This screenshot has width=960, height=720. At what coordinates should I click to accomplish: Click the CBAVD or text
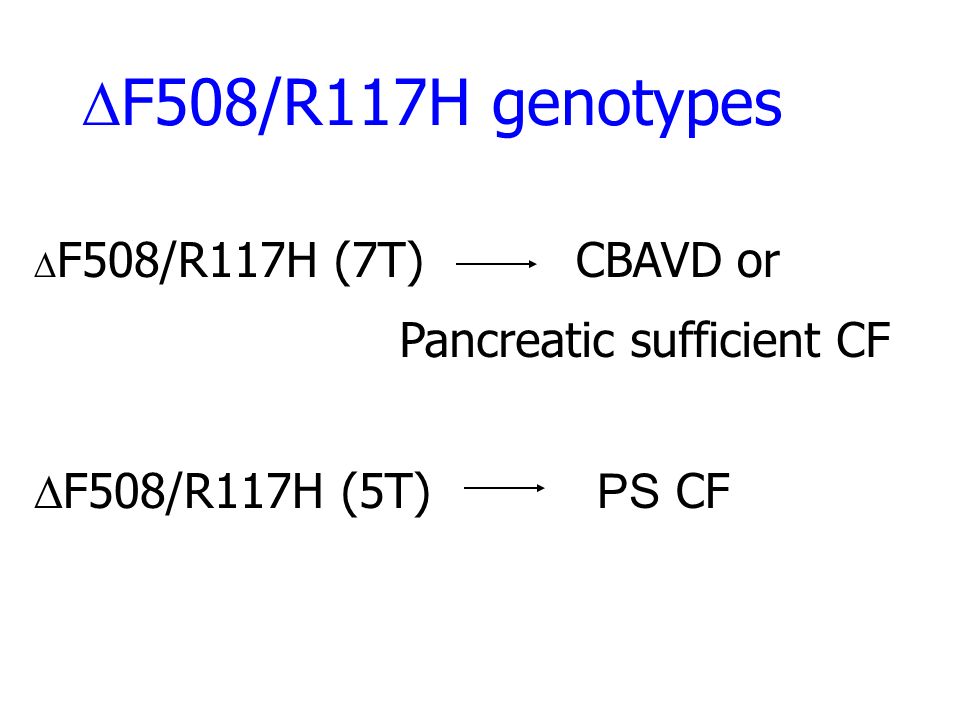click(678, 261)
